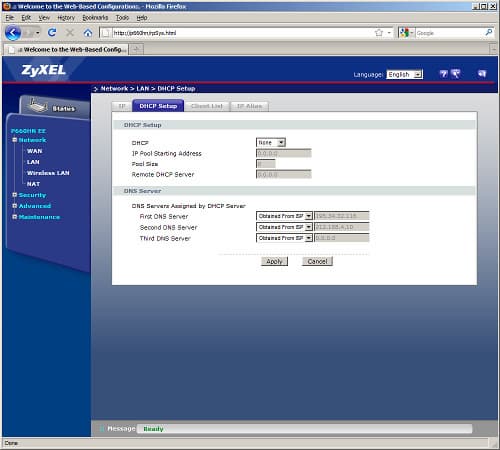500x450 pixels.
Task: Click the Maintenance sidebar link
Action: [x=39, y=217]
